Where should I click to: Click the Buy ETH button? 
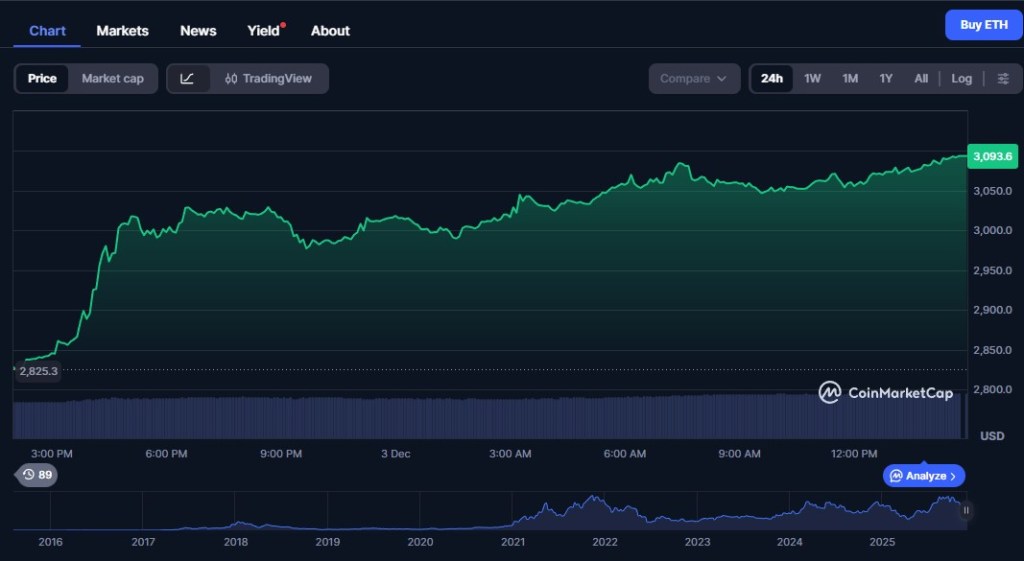click(x=984, y=25)
